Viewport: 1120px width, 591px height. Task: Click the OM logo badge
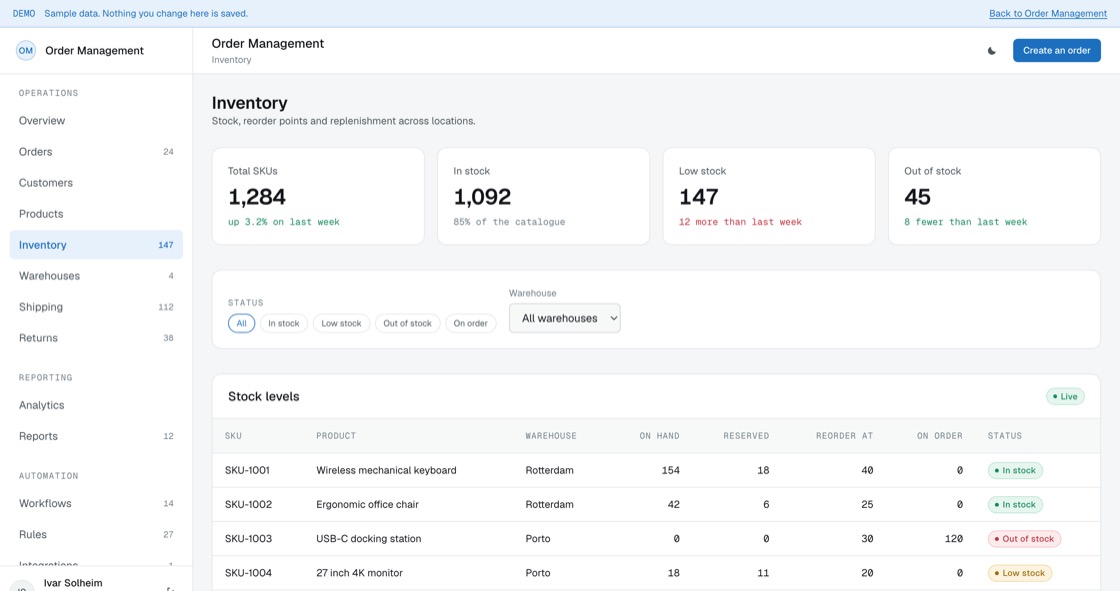26,51
